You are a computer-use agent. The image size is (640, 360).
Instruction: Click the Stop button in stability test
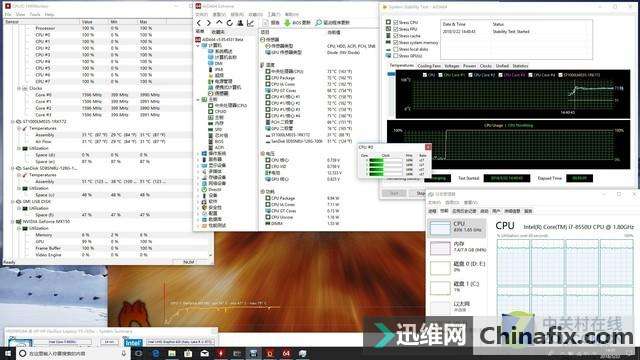point(420,193)
